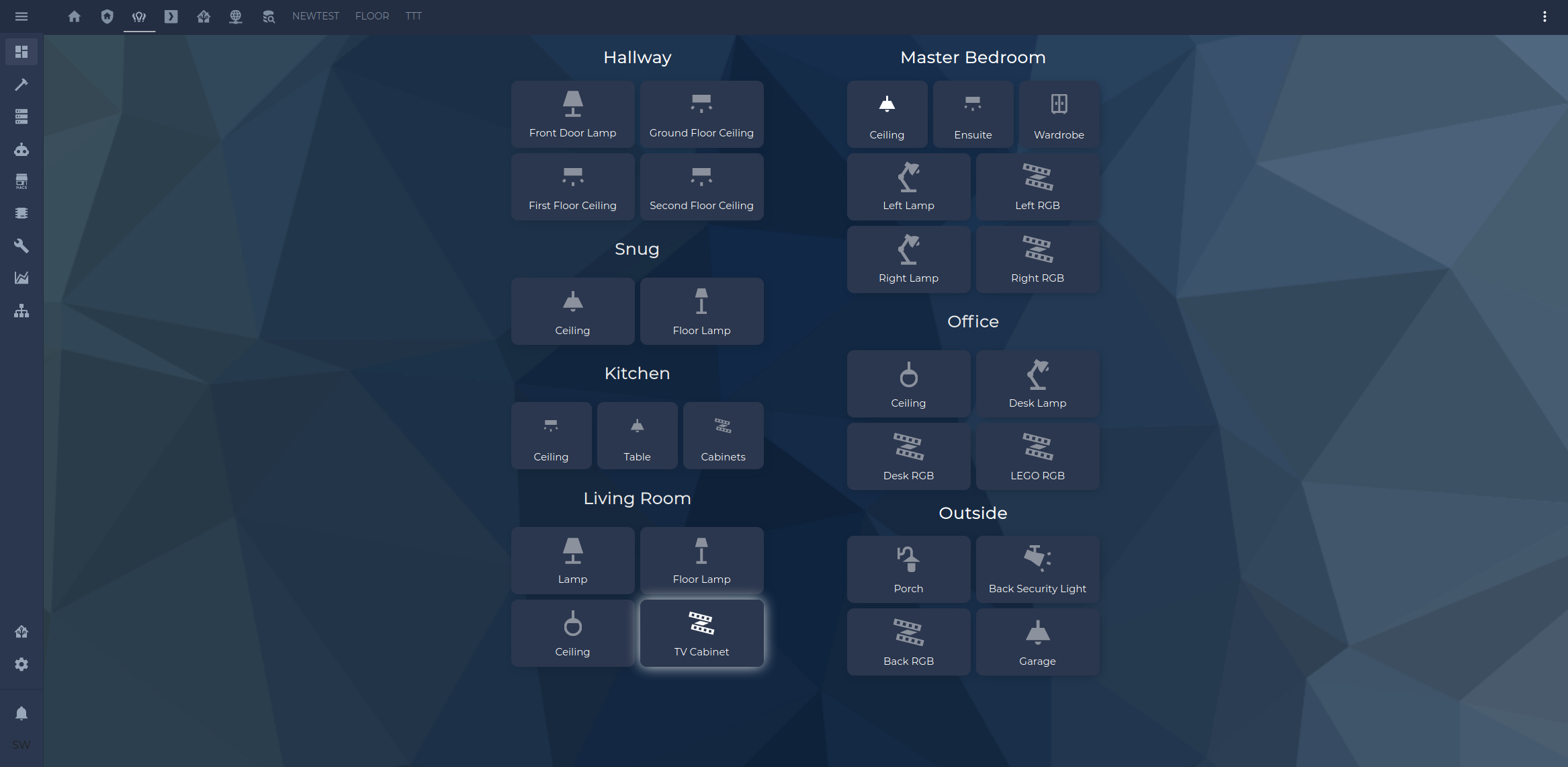Select the light bulbs icon tab

[x=139, y=16]
